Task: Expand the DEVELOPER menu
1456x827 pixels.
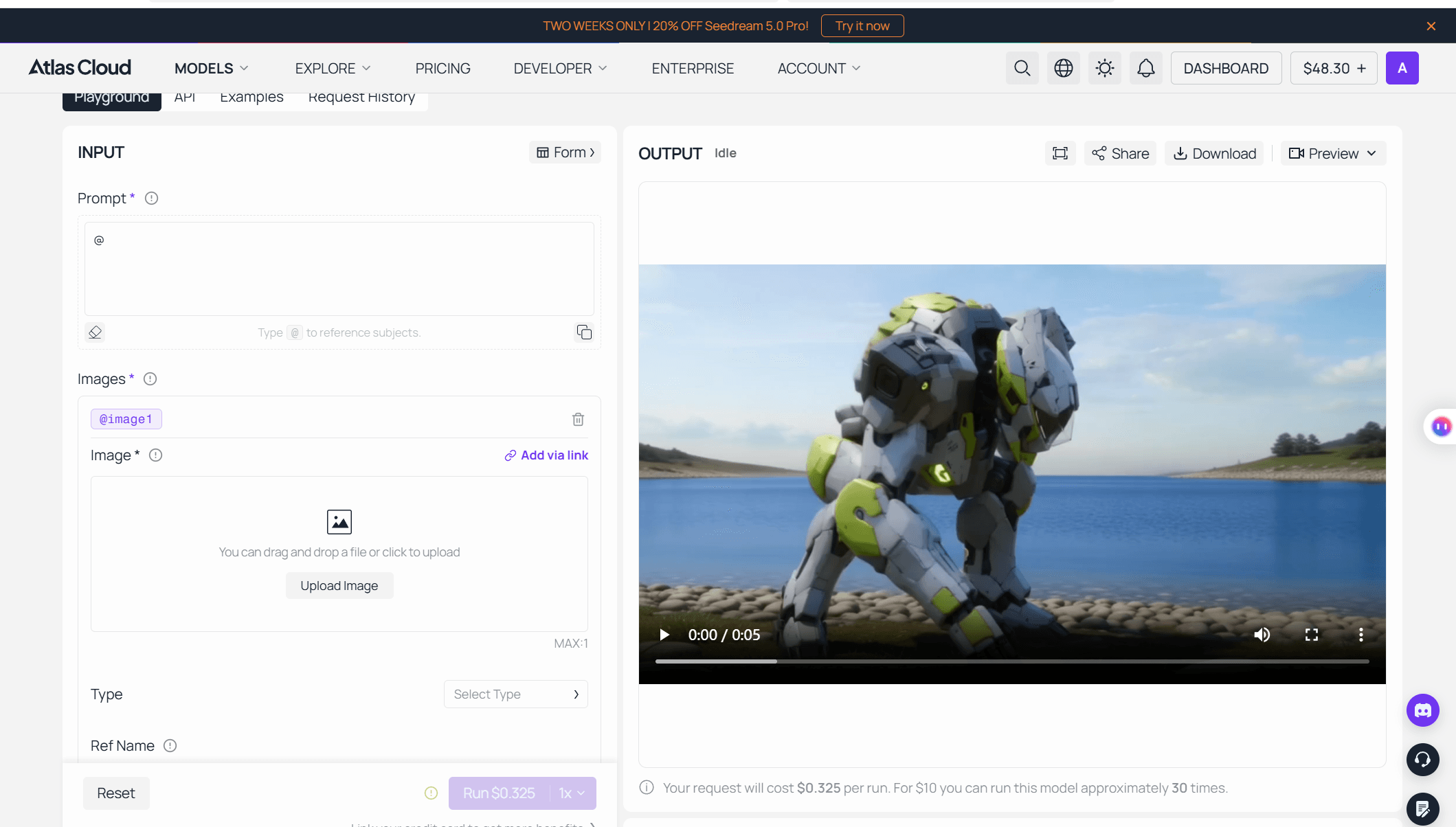Action: click(560, 69)
